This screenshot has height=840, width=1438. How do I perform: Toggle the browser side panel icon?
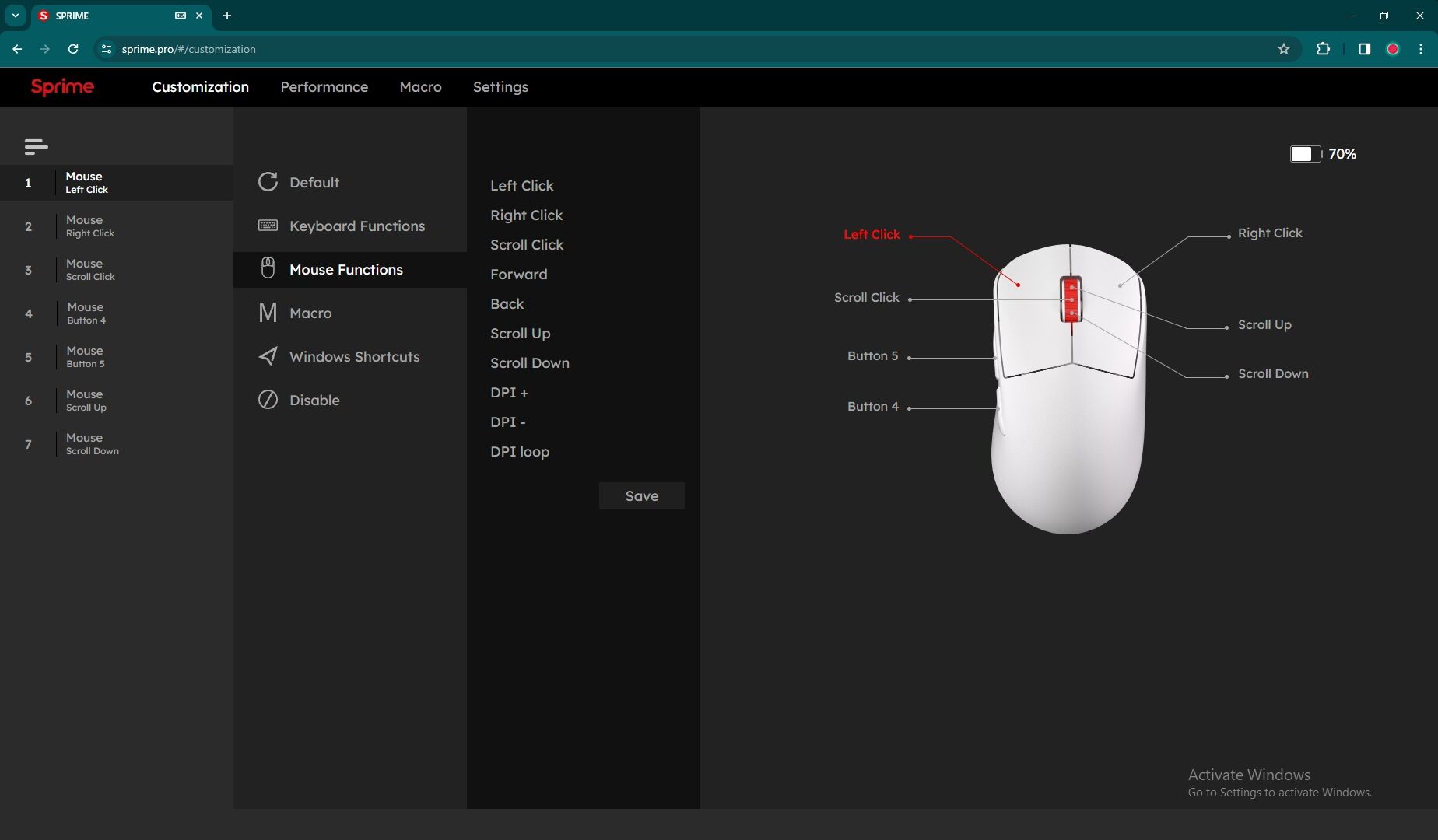tap(1364, 49)
